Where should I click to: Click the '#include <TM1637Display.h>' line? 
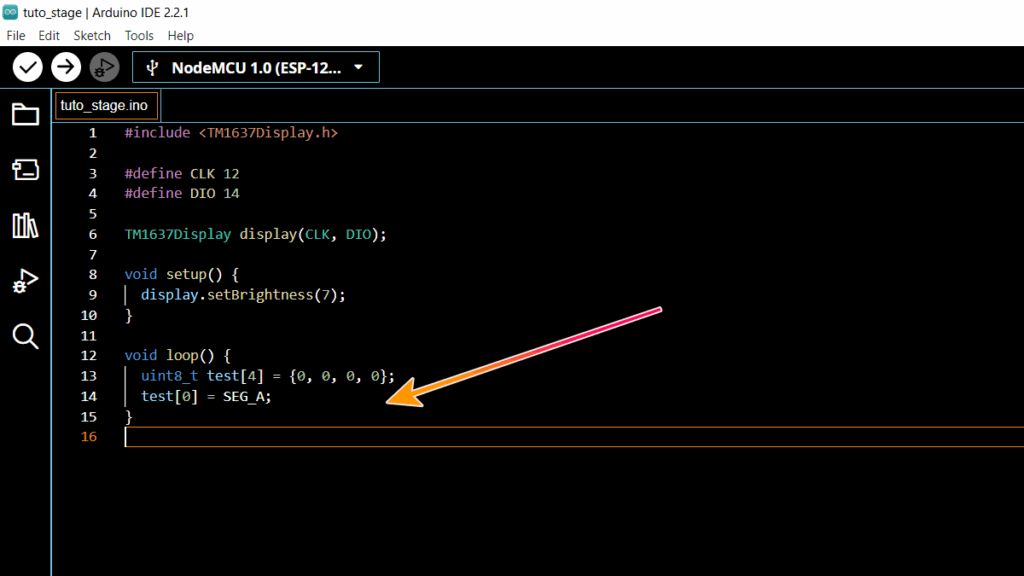click(x=231, y=133)
